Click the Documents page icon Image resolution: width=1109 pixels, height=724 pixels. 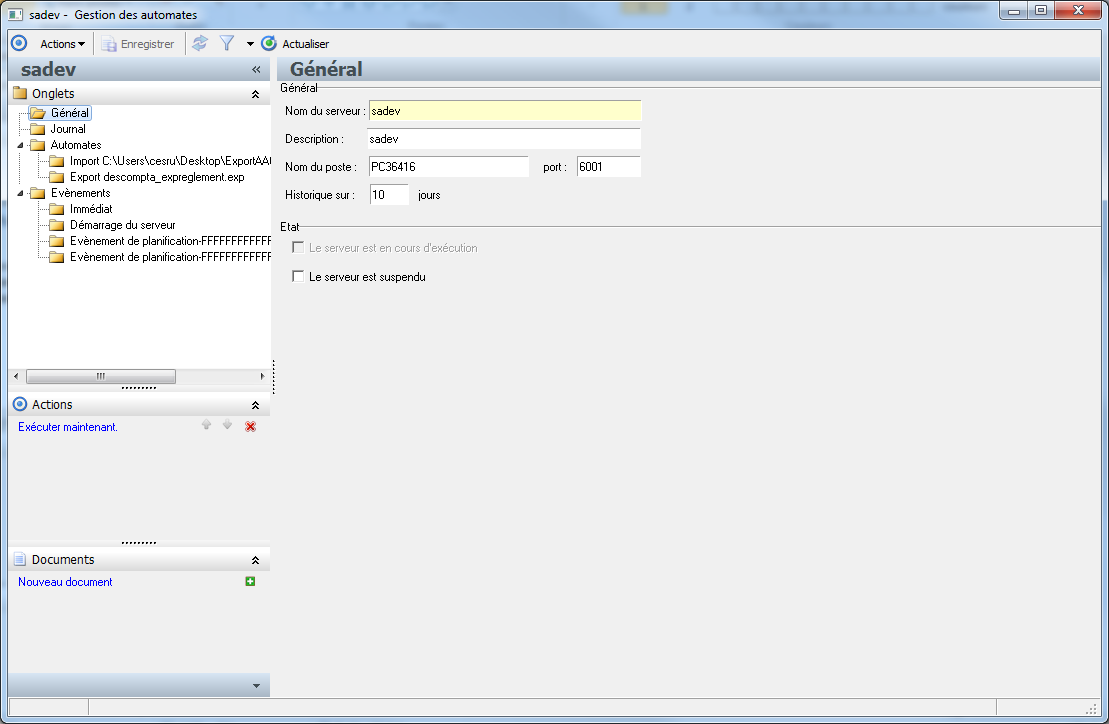[20, 559]
